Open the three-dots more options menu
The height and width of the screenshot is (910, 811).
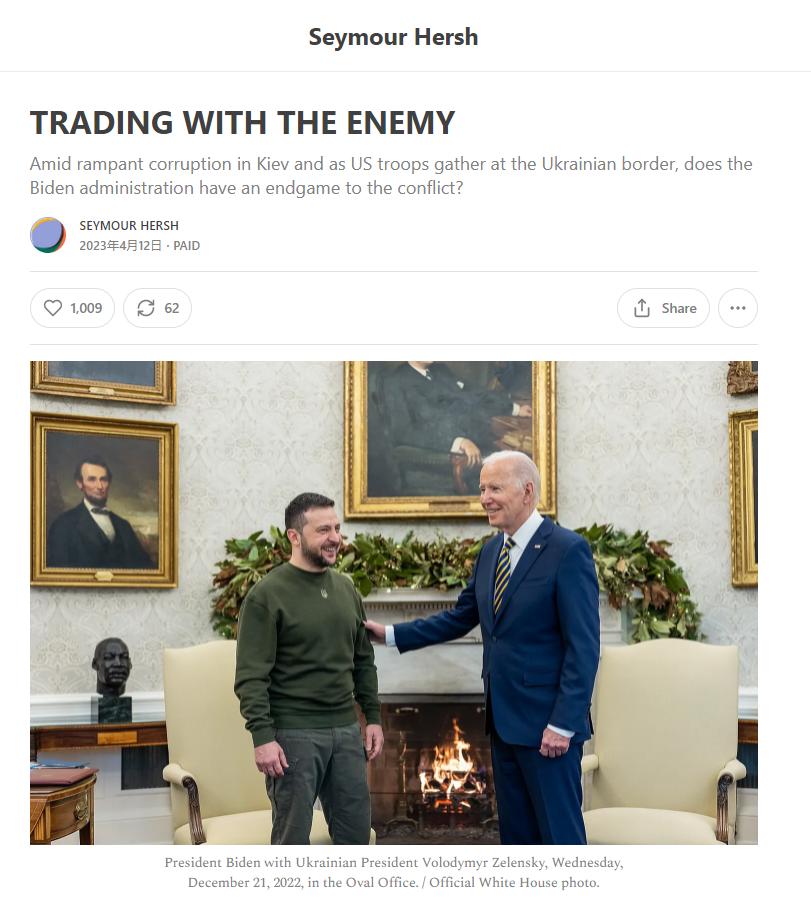[737, 308]
